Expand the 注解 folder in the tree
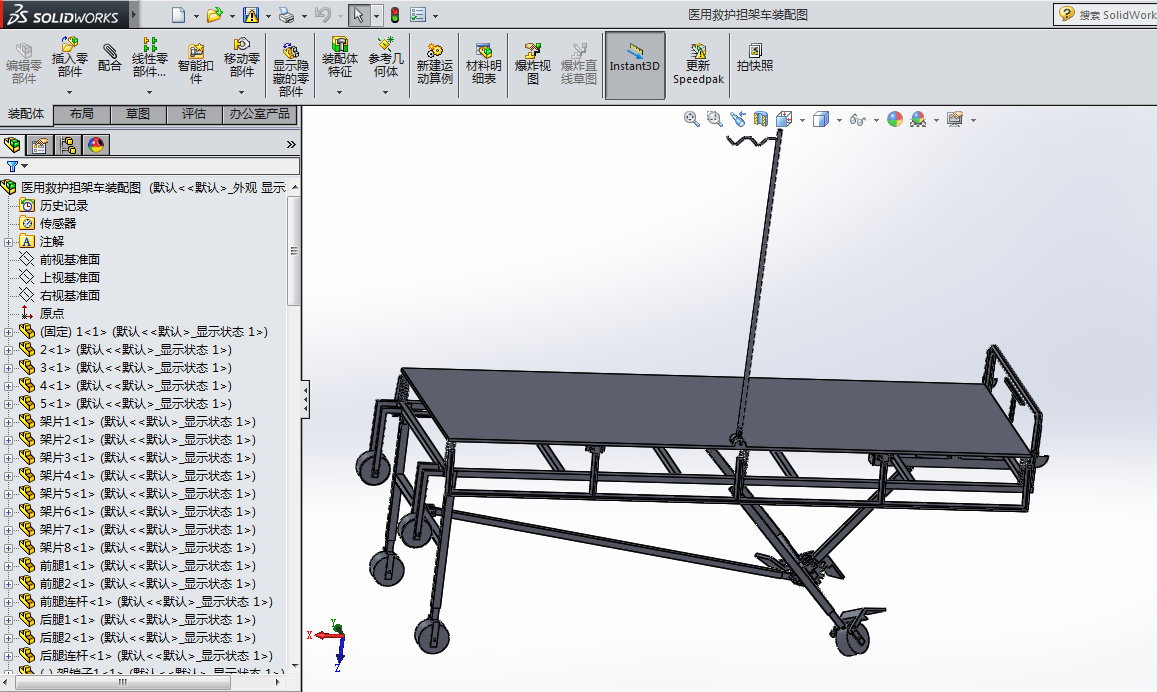The height and width of the screenshot is (692, 1157). pyautogui.click(x=9, y=241)
